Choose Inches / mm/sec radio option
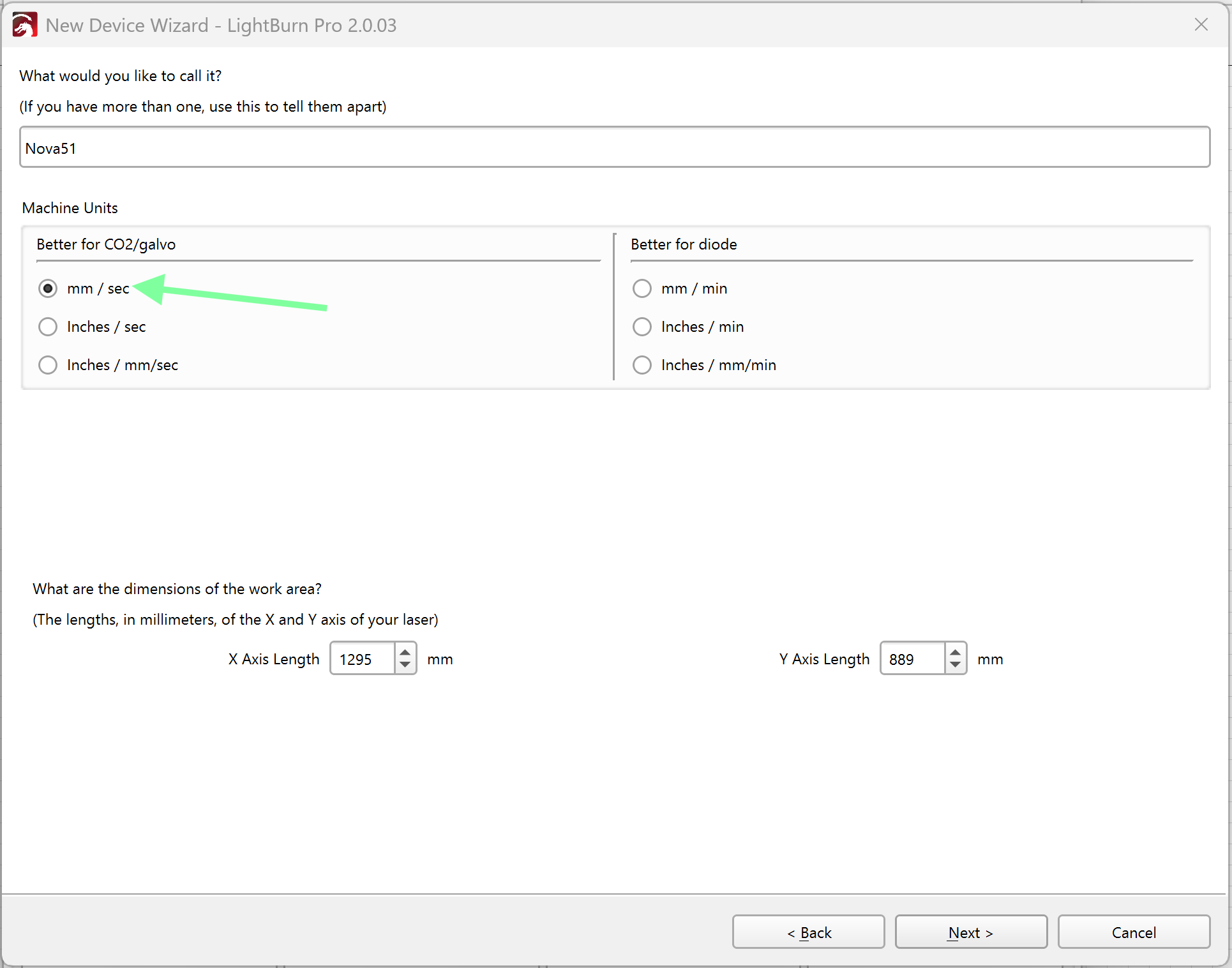 pyautogui.click(x=48, y=365)
